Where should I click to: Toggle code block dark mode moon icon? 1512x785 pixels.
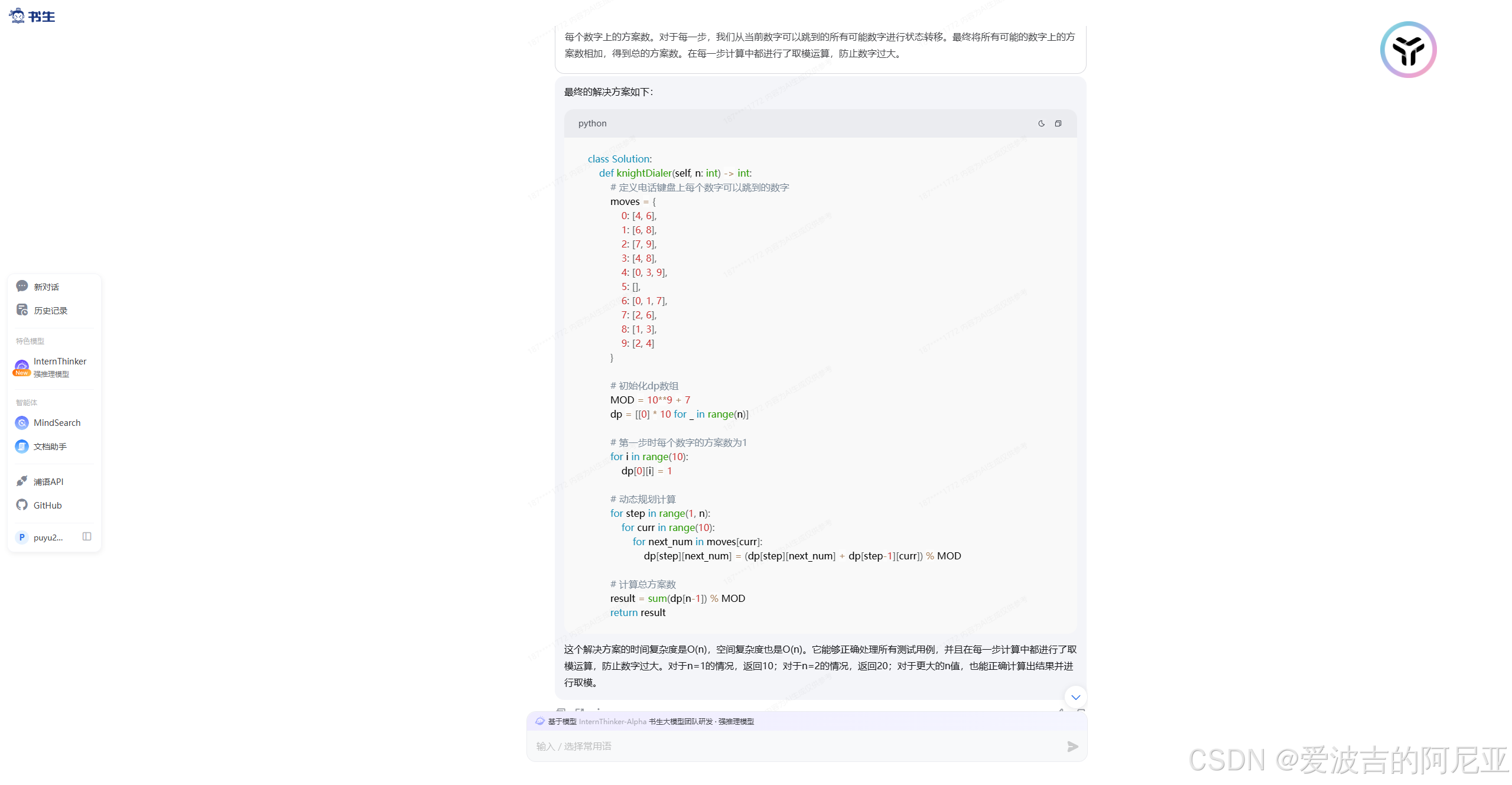click(x=1041, y=123)
